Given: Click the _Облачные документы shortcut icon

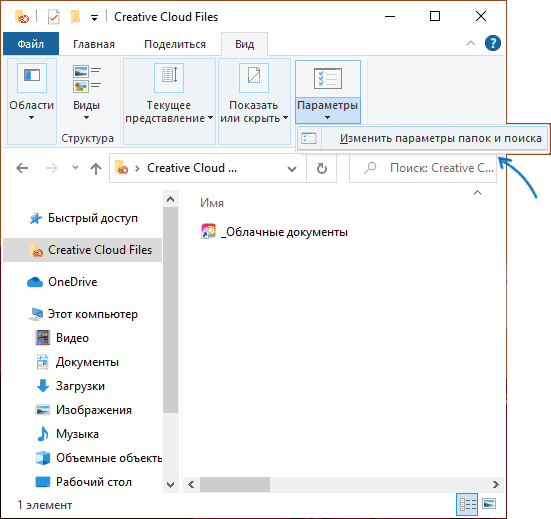Looking at the screenshot, I should click(x=208, y=232).
